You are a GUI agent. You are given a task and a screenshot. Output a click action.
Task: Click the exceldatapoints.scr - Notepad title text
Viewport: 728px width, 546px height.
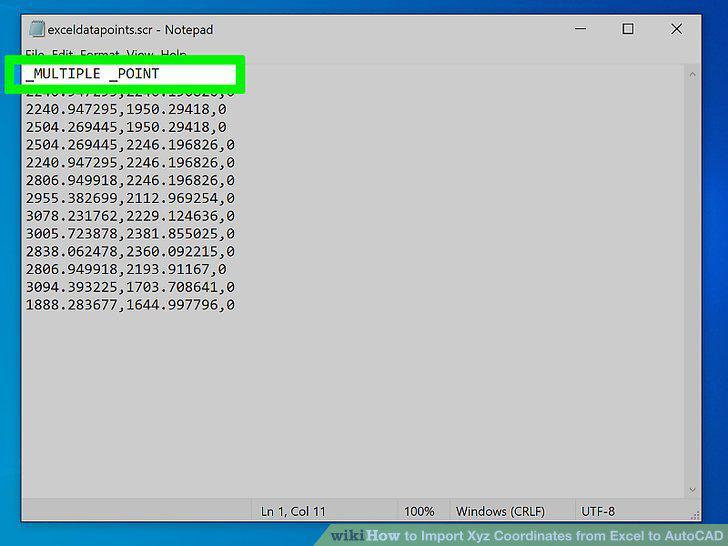[x=130, y=30]
